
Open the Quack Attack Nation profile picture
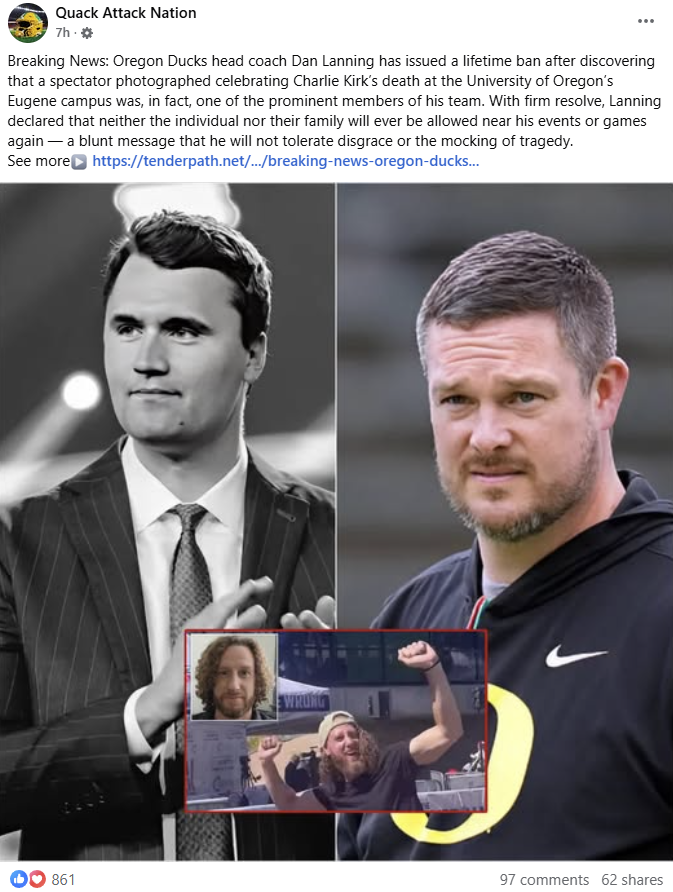(27, 23)
